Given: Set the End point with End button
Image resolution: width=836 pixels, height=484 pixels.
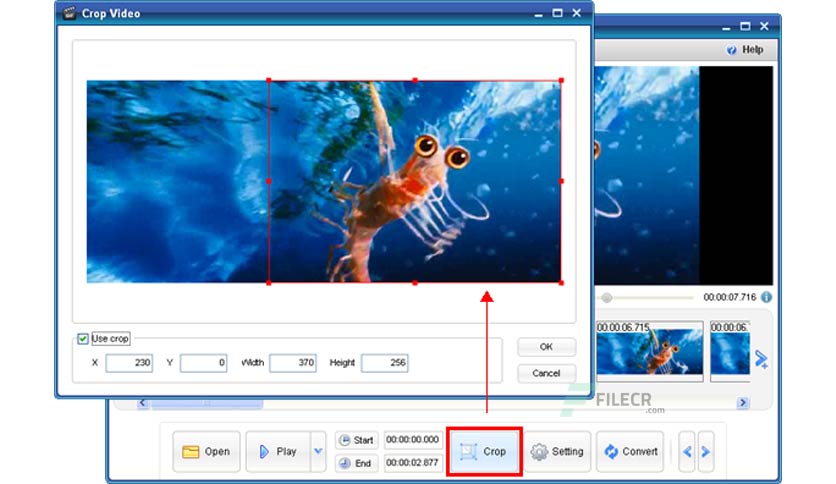Looking at the screenshot, I should point(356,463).
